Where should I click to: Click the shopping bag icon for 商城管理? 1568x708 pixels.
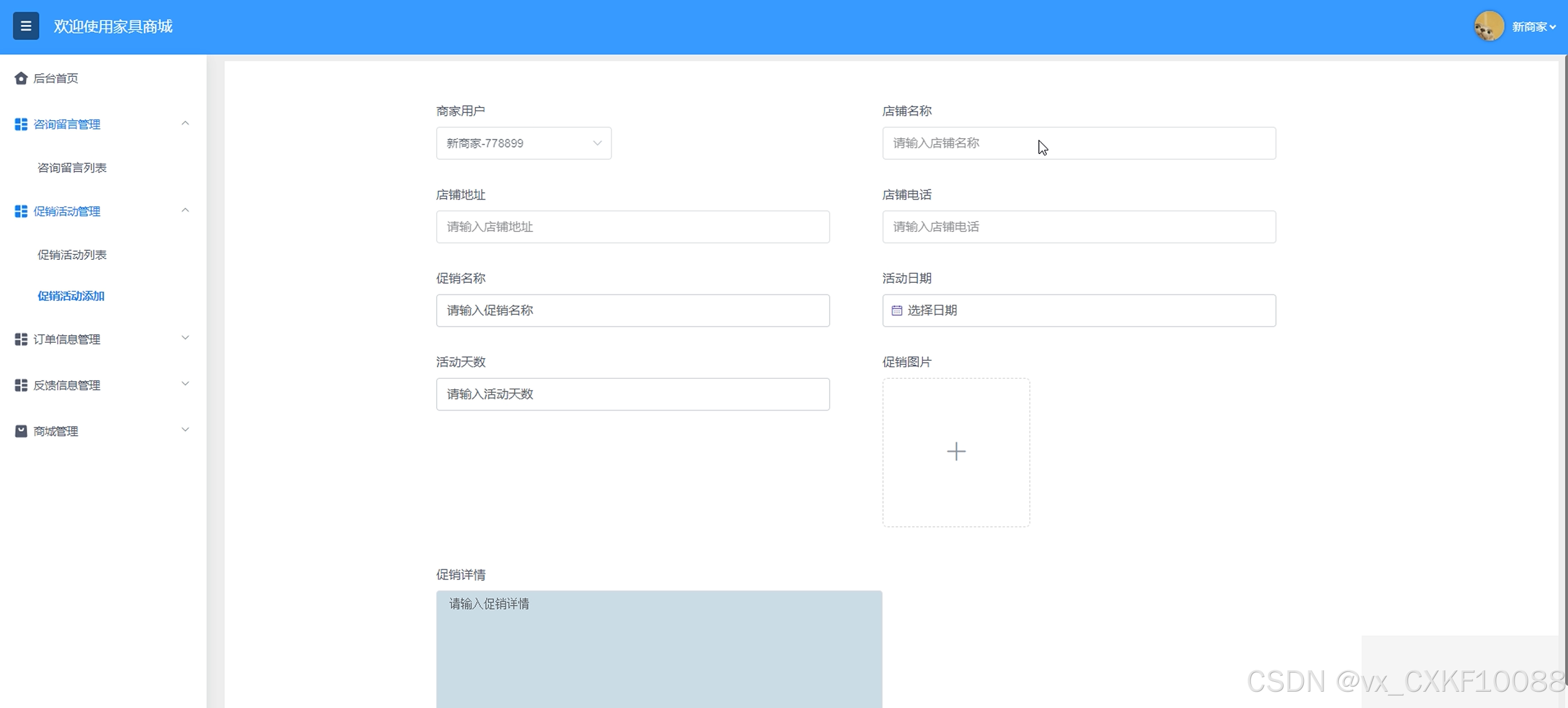[x=21, y=431]
